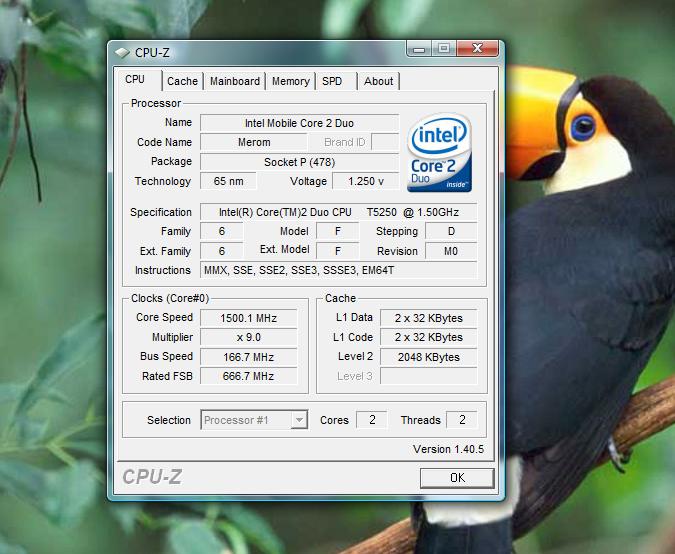Click the Threads value field
This screenshot has height=554, width=675.
tap(462, 420)
